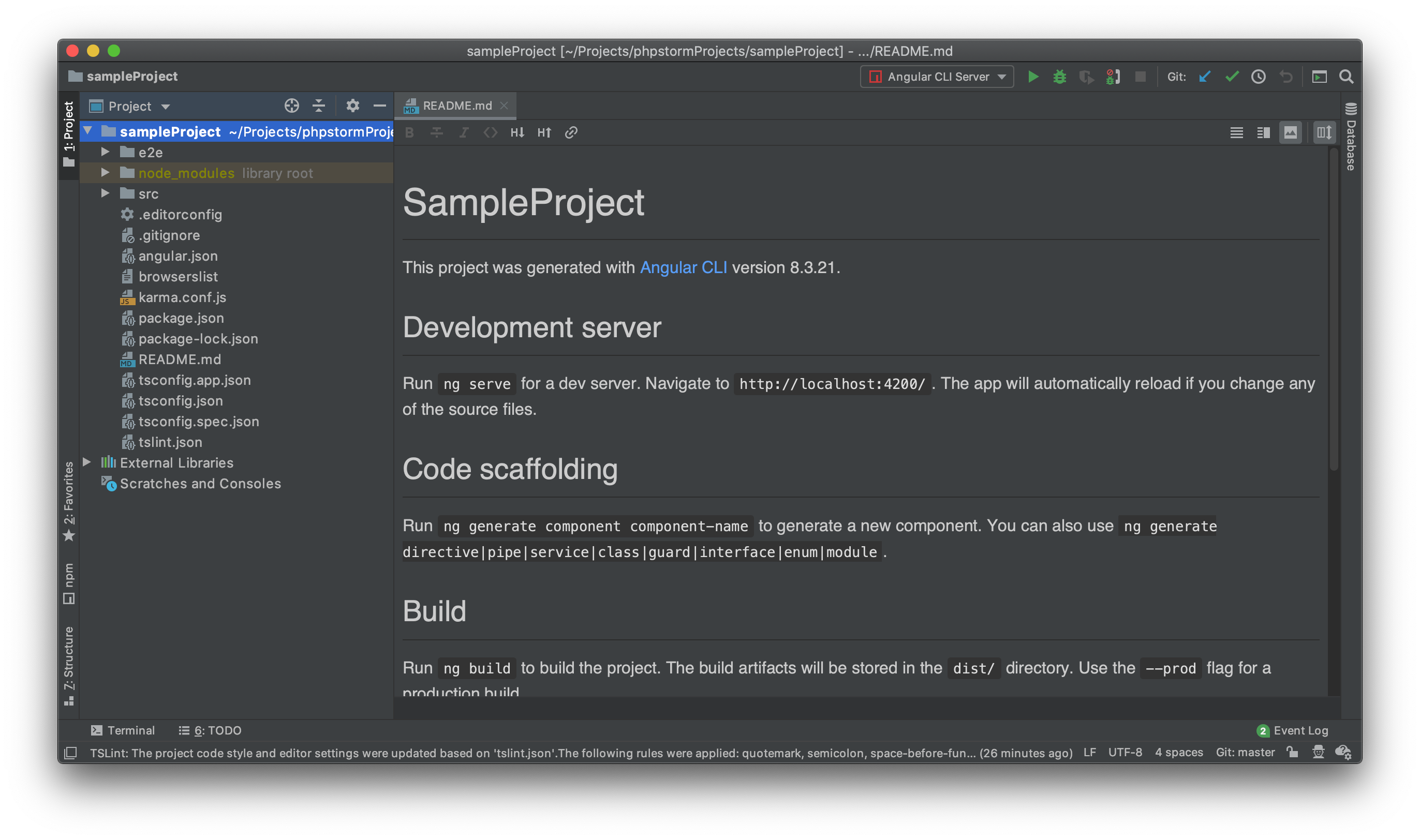
Task: Click the Git commit checkmark icon
Action: coord(1232,77)
